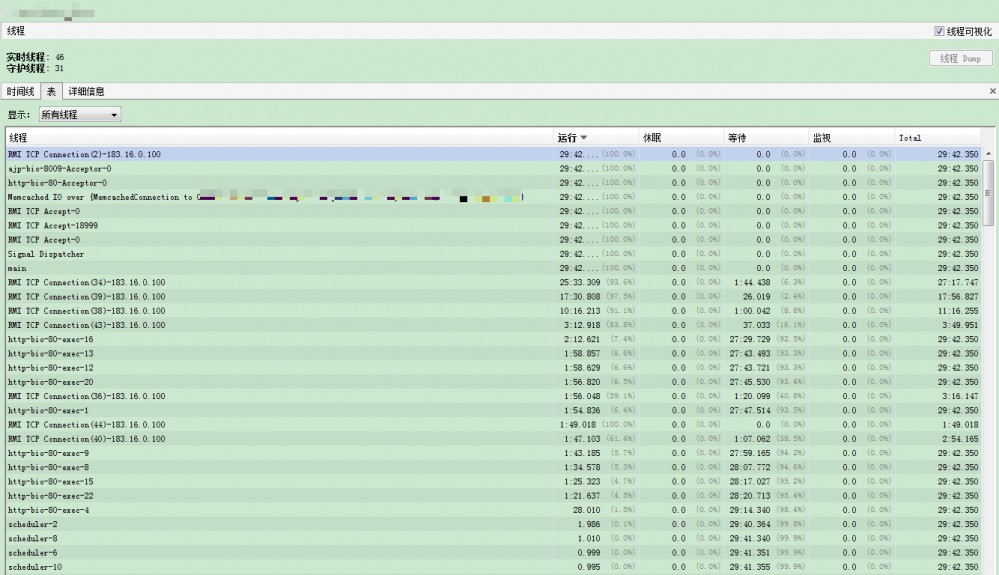Select the Signal Dispatcher thread row
The height and width of the screenshot is (575, 999).
coord(494,254)
